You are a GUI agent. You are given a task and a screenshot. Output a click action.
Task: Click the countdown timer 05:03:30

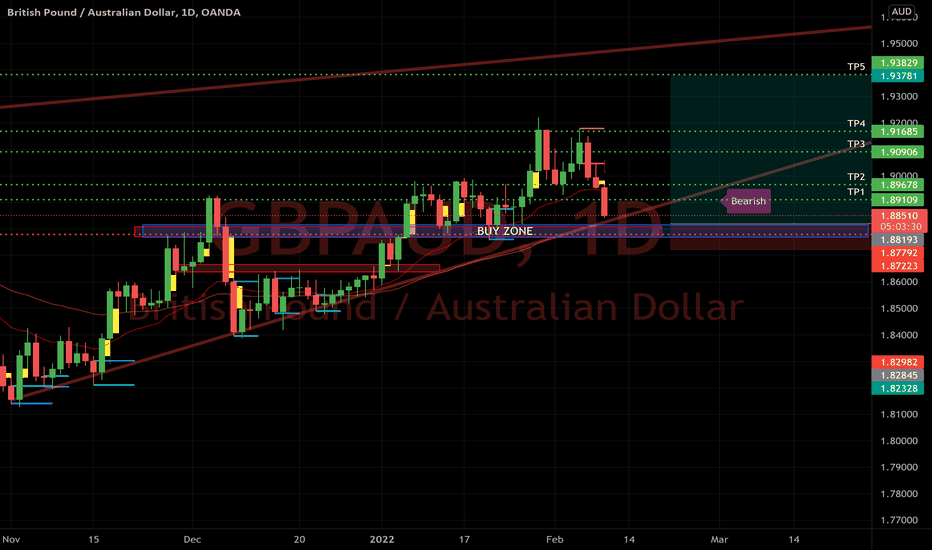(x=900, y=227)
